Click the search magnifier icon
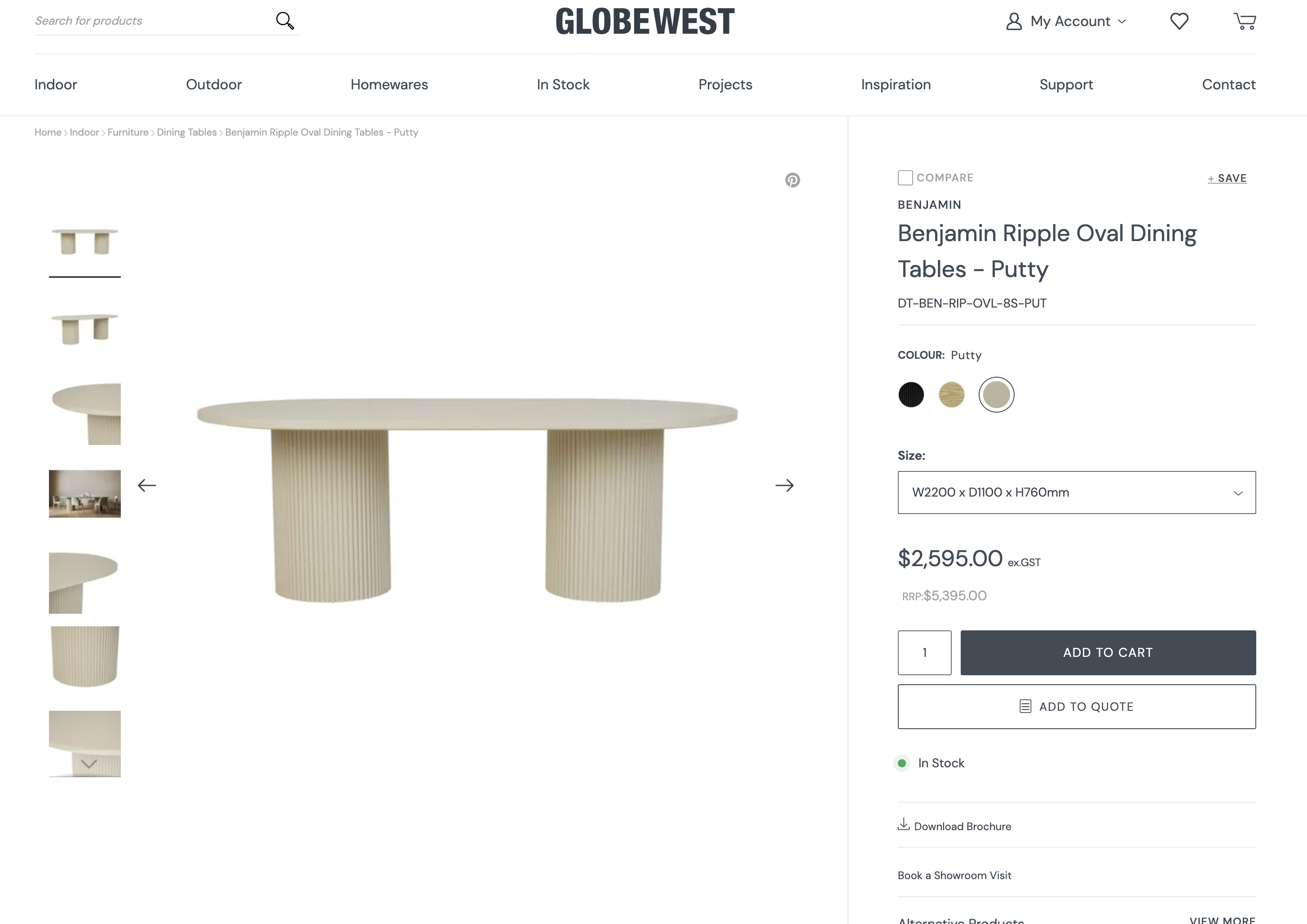This screenshot has height=924, width=1307. (x=285, y=21)
